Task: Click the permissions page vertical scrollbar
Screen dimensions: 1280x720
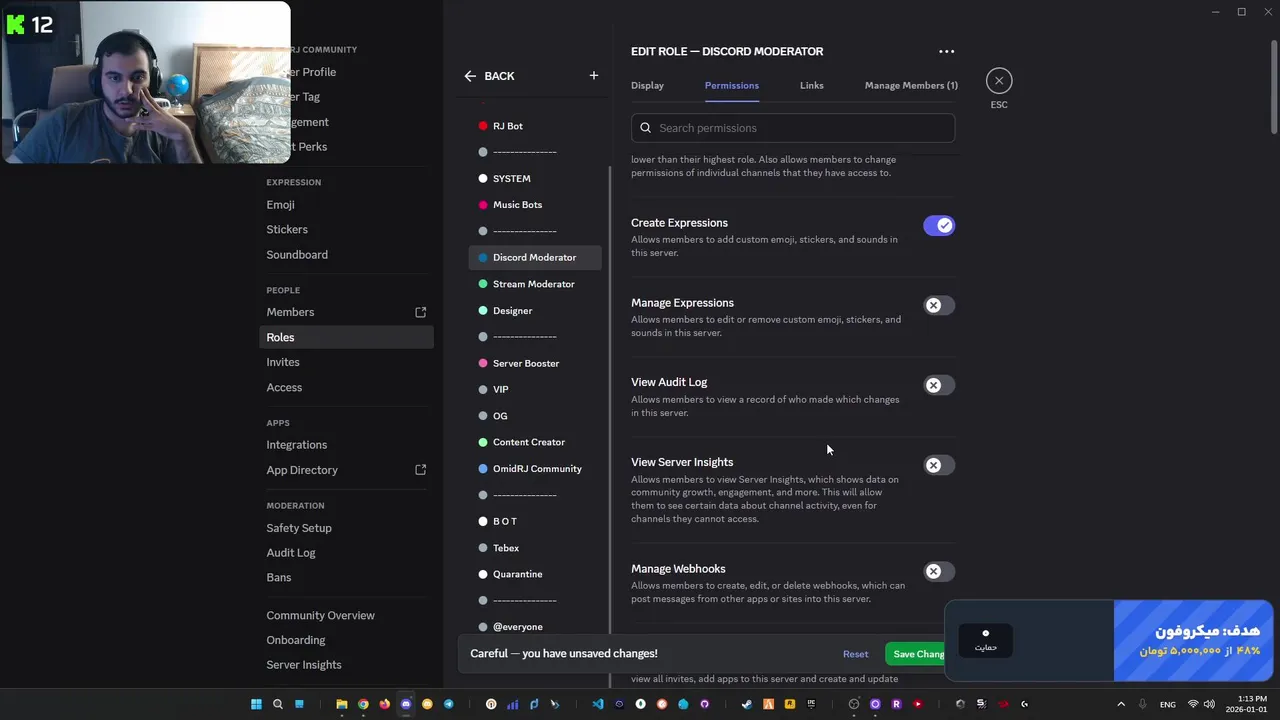Action: click(1274, 85)
